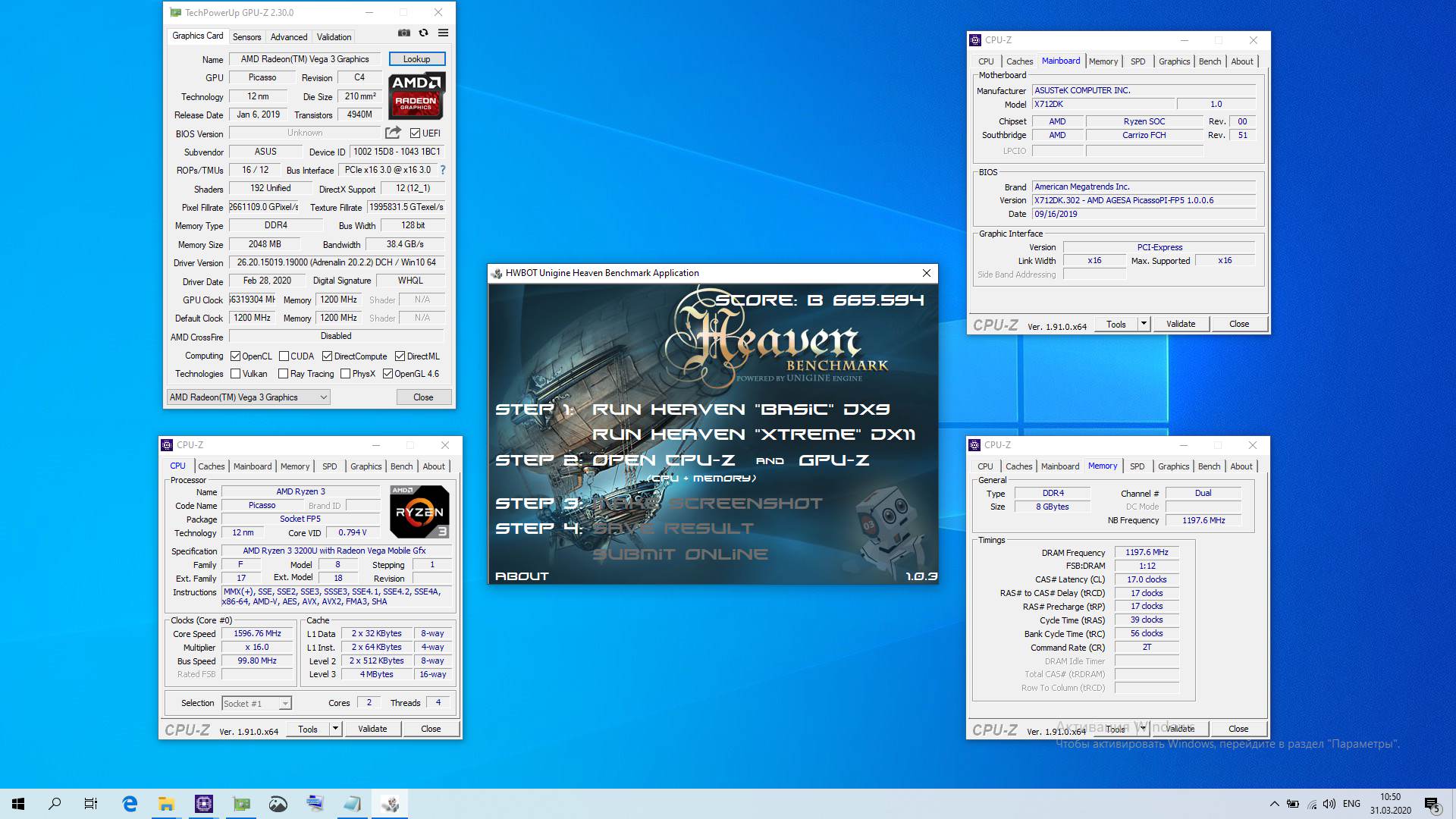This screenshot has width=1456, height=819.
Task: Expand Tools dropdown arrow in Mainboard window
Action: click(x=1144, y=324)
